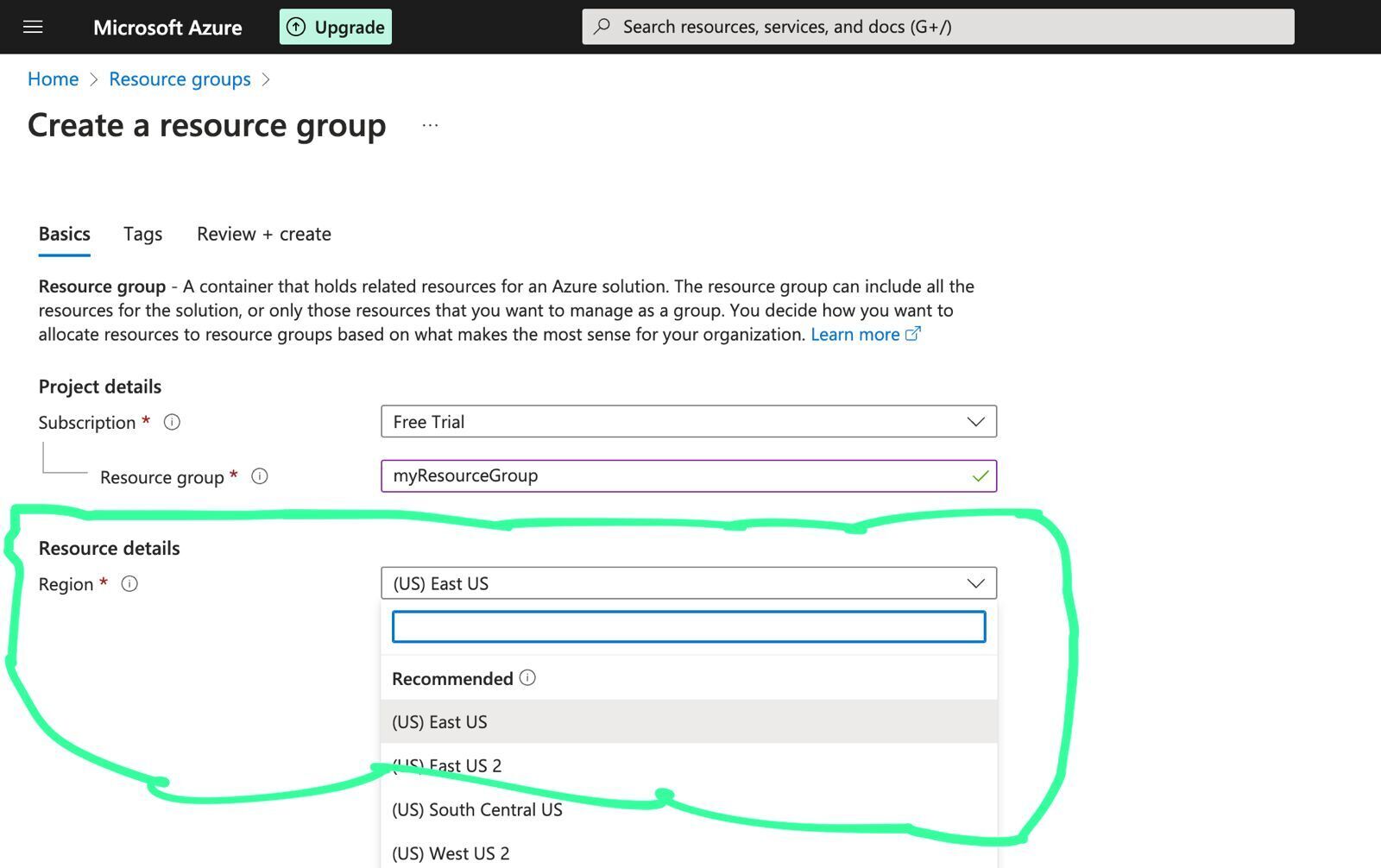Go to Home breadcrumb link
The height and width of the screenshot is (868, 1381).
[54, 79]
